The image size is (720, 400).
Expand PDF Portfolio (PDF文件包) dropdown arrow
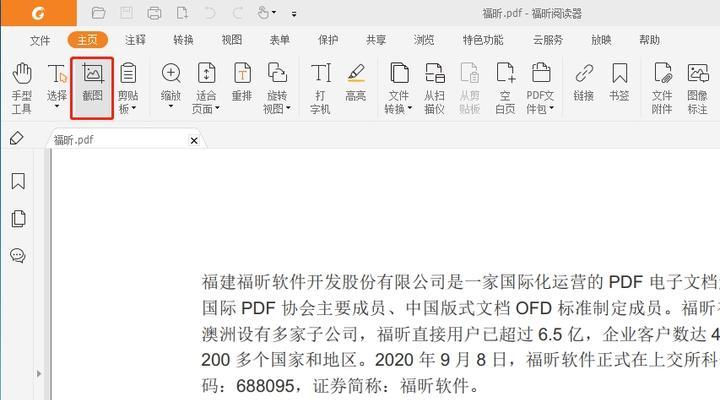551,109
